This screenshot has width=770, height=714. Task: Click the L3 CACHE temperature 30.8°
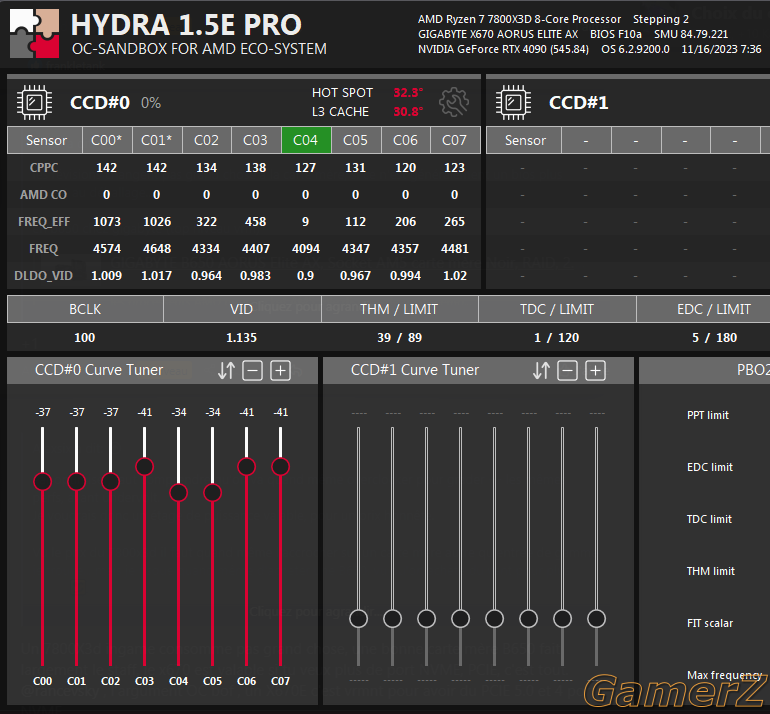click(x=408, y=111)
